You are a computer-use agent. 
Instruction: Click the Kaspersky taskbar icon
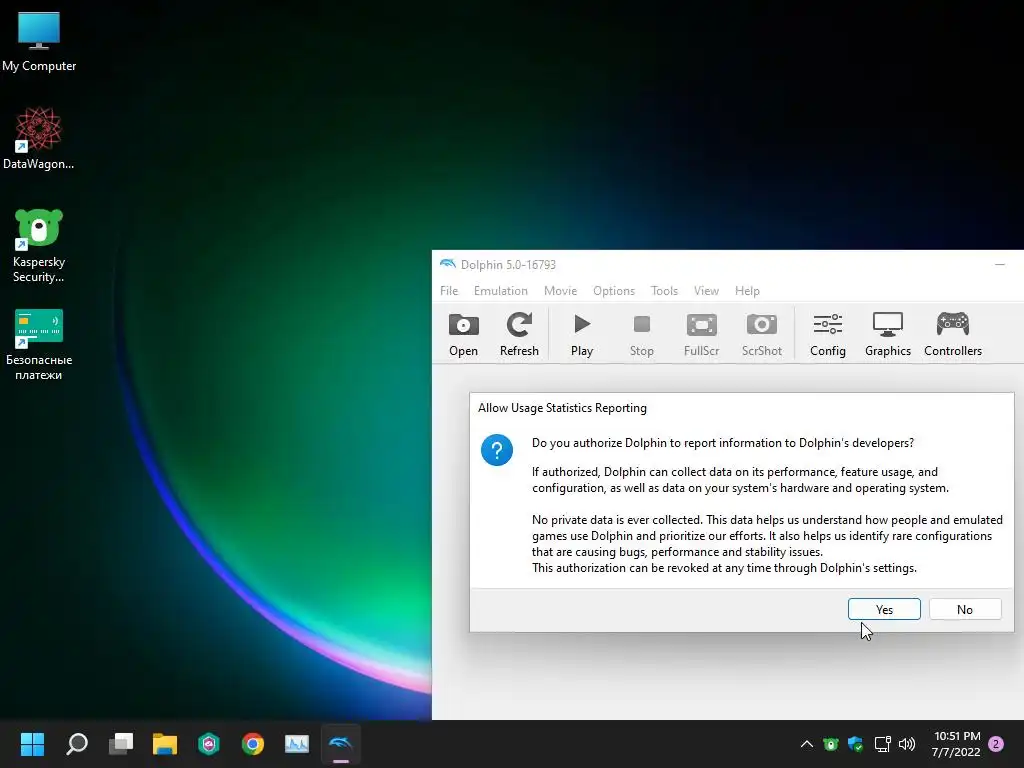209,744
